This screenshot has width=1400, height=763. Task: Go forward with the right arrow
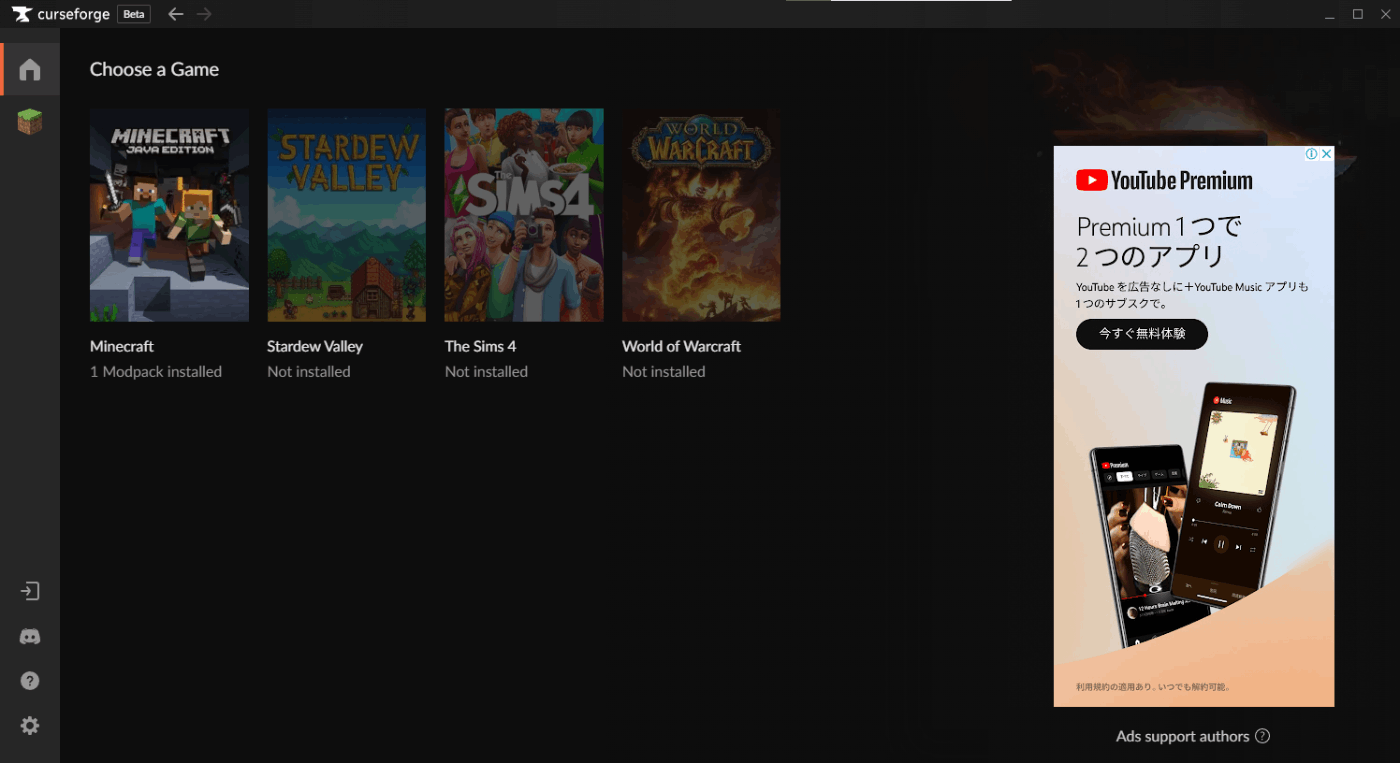coord(204,14)
